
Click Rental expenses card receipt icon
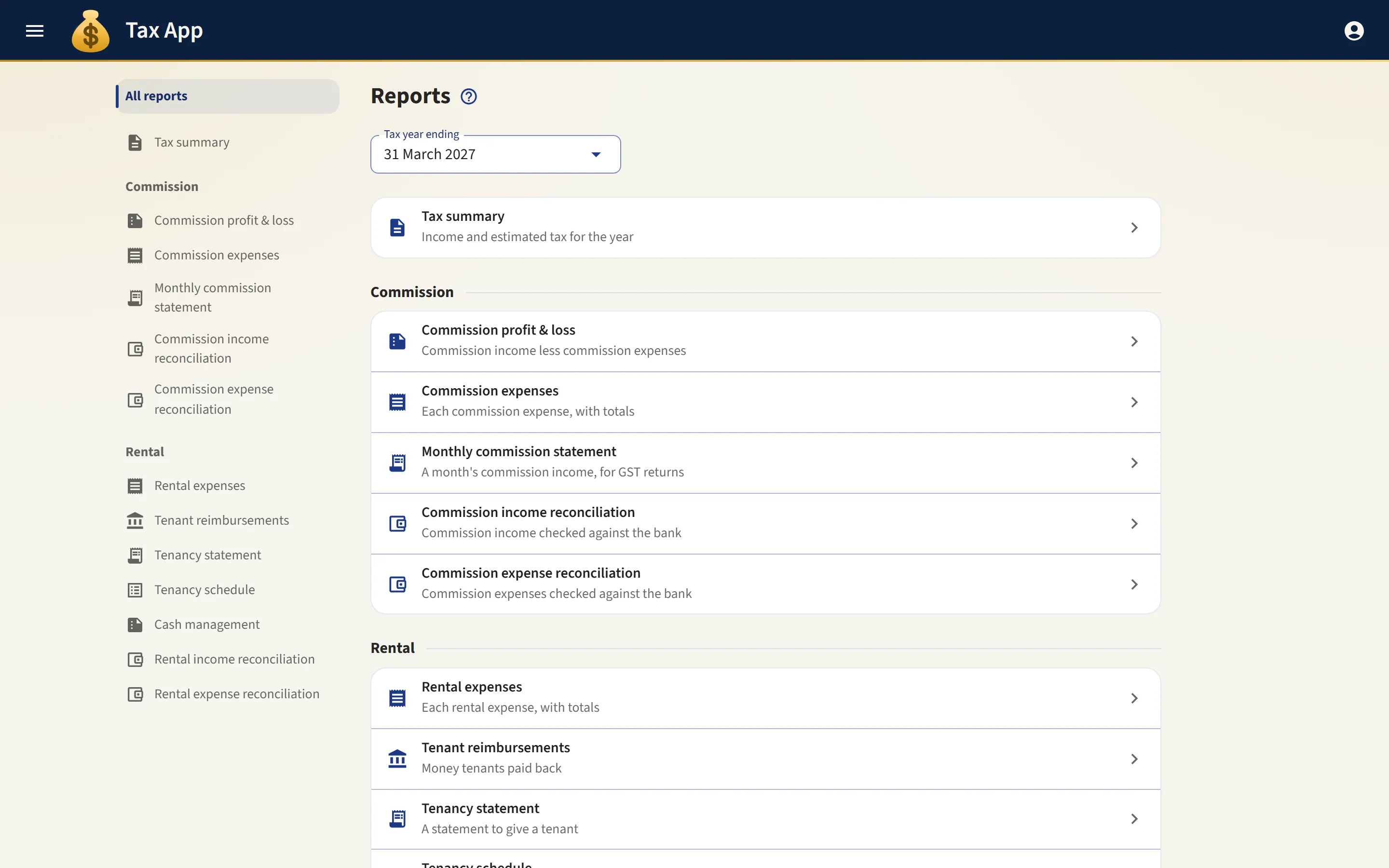pos(397,698)
